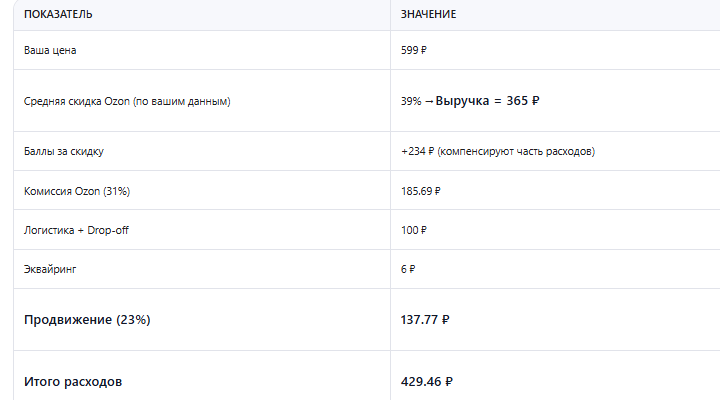Select the Логистика + Drop-off label
The width and height of the screenshot is (720, 400).
click(x=76, y=230)
